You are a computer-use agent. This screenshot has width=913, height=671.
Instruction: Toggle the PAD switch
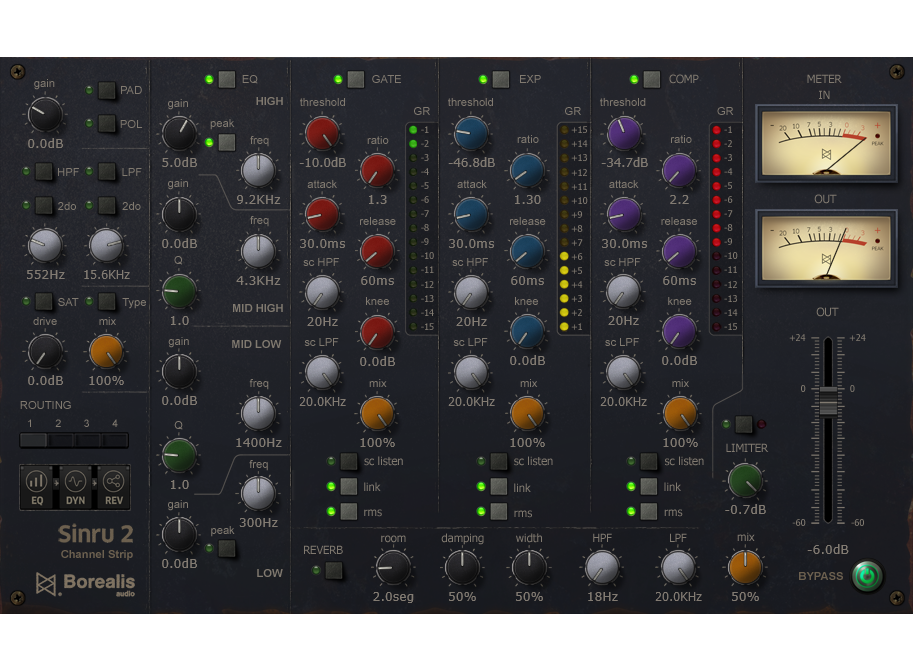coord(107,90)
